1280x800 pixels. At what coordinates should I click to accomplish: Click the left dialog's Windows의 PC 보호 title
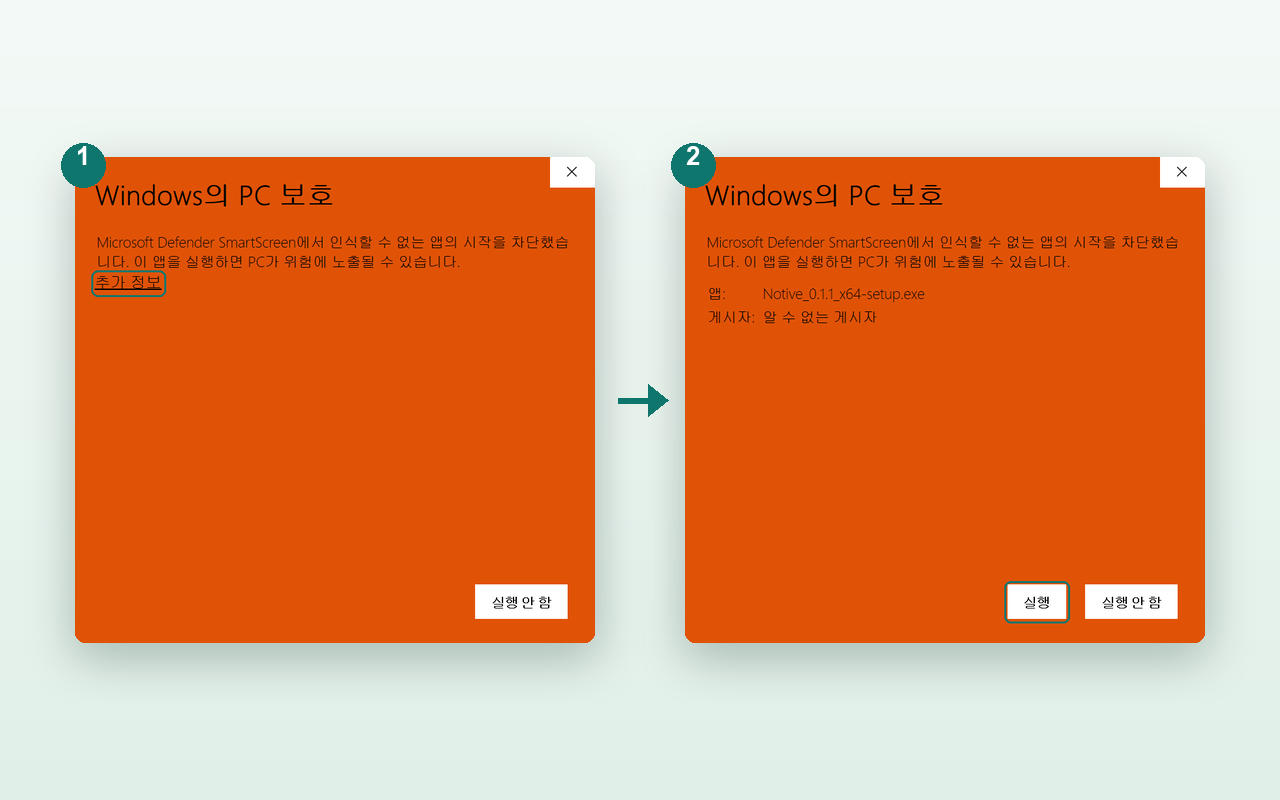point(215,195)
